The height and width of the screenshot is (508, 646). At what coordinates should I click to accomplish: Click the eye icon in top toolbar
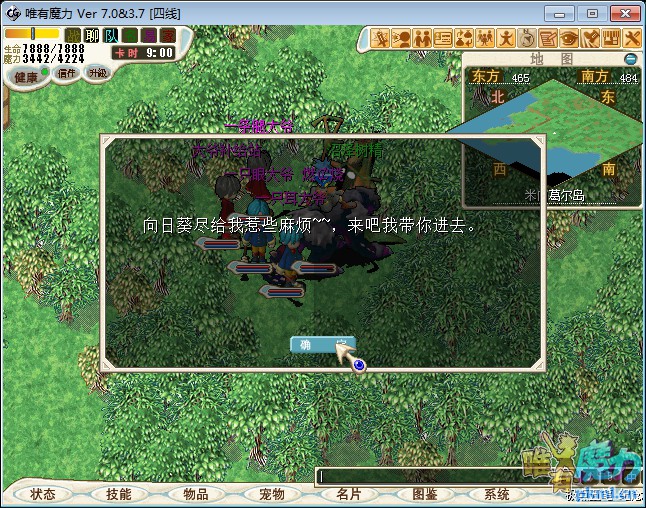point(569,39)
